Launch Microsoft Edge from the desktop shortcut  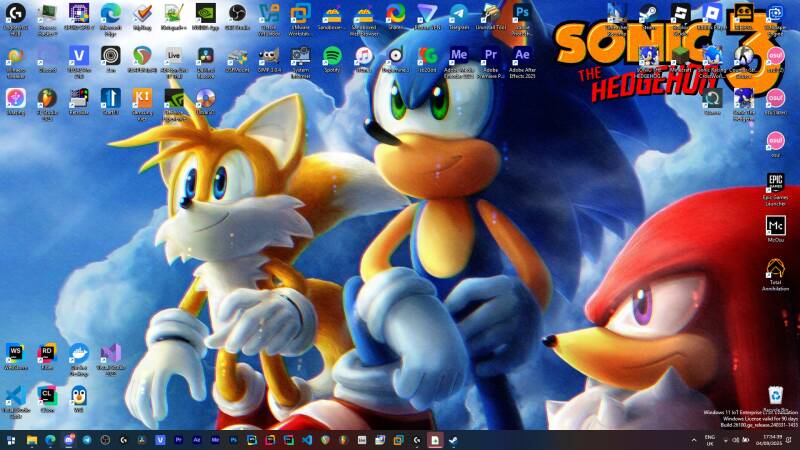110,14
